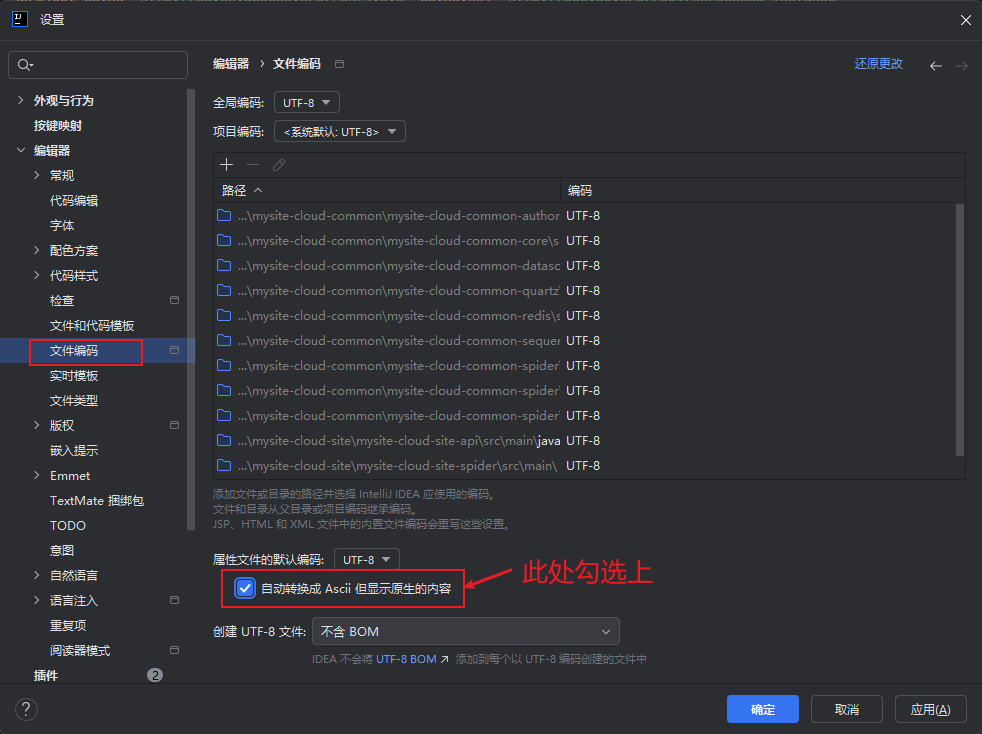Click the project icon beside 语言注入 in the tree

(x=174, y=600)
